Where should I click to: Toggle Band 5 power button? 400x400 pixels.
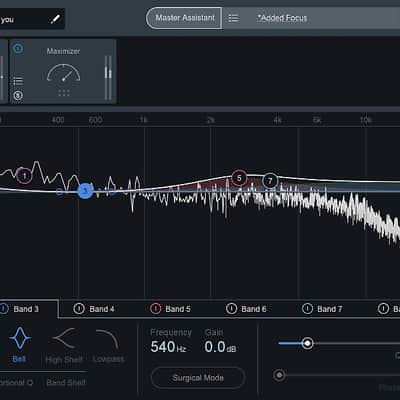(x=155, y=309)
